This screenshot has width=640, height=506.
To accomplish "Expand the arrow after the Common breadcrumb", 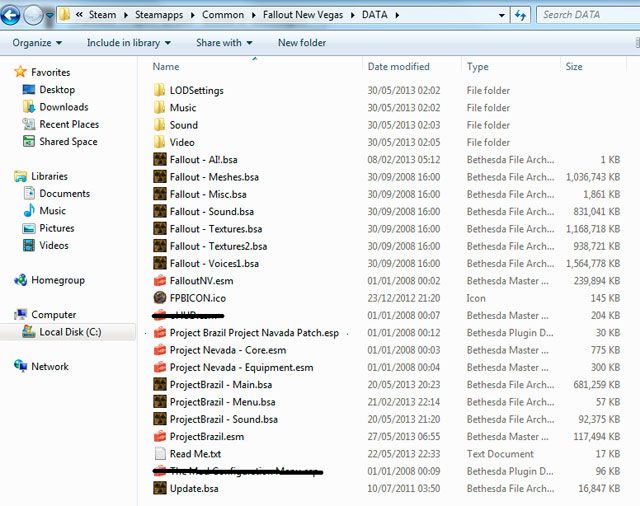I will click(253, 16).
